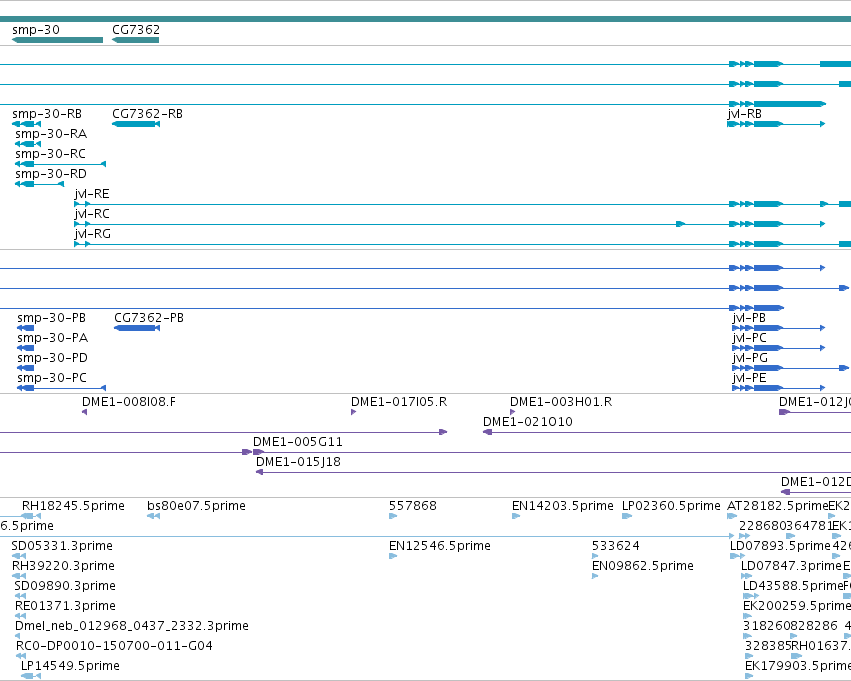Image resolution: width=851 pixels, height=681 pixels.
Task: Click the DME1-008I08.F clone end label
Action: click(129, 402)
